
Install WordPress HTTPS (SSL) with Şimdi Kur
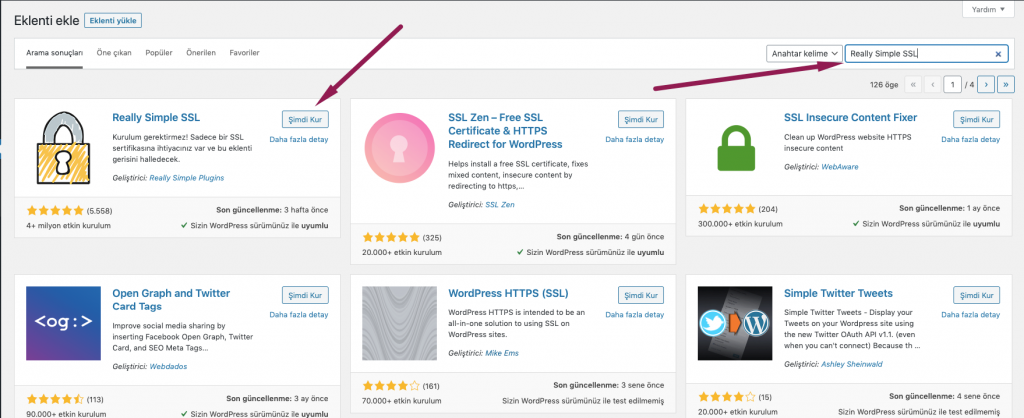pos(641,295)
